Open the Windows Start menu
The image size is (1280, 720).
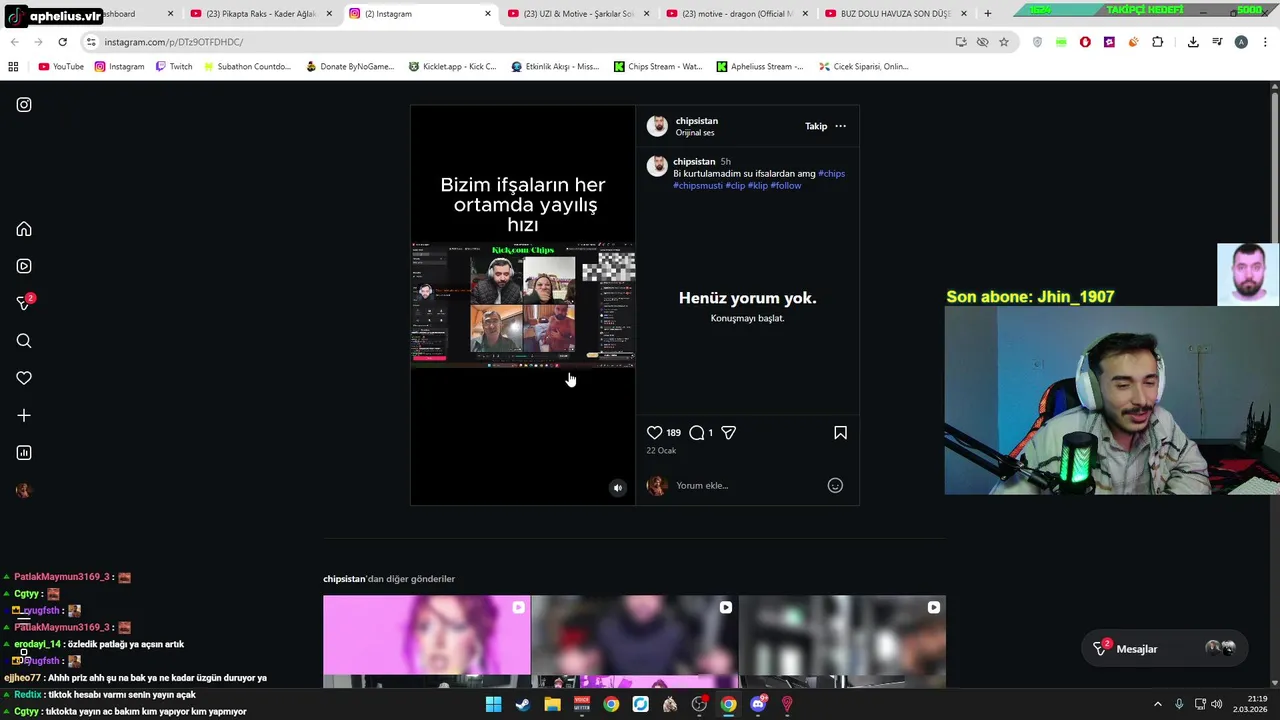pos(493,704)
